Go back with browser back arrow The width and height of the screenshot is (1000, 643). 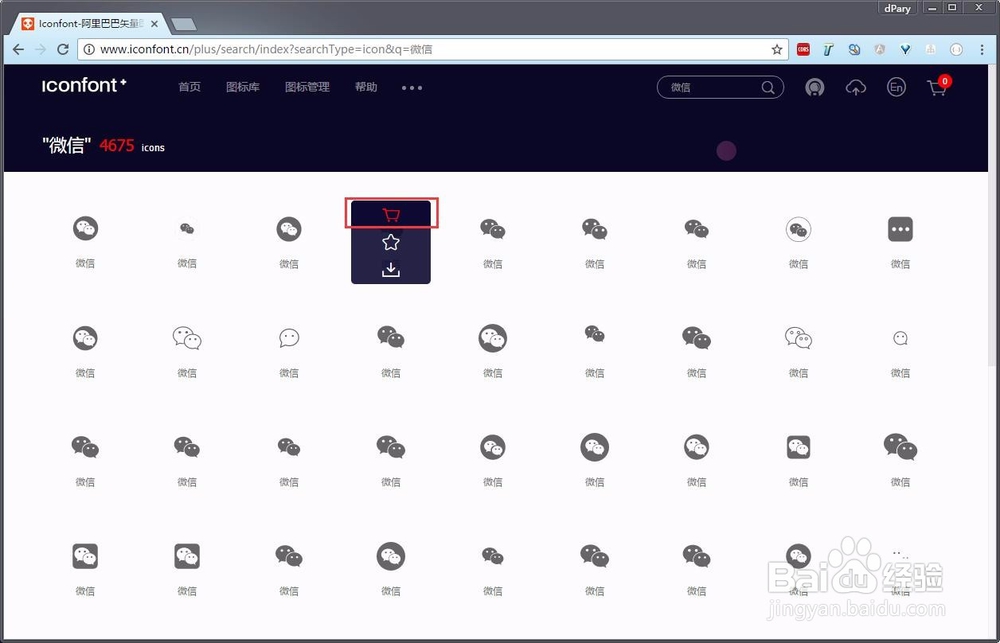coord(18,49)
